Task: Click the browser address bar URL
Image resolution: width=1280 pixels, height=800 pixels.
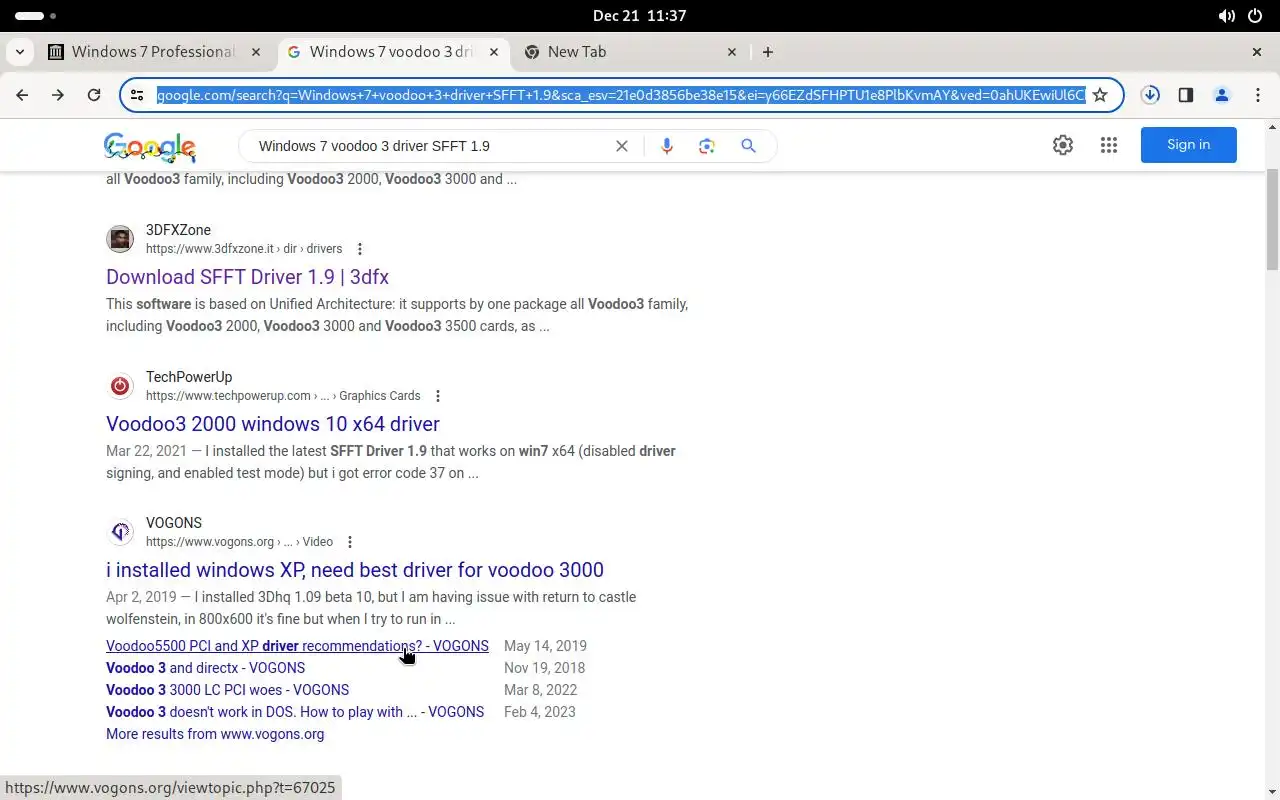Action: (620, 95)
